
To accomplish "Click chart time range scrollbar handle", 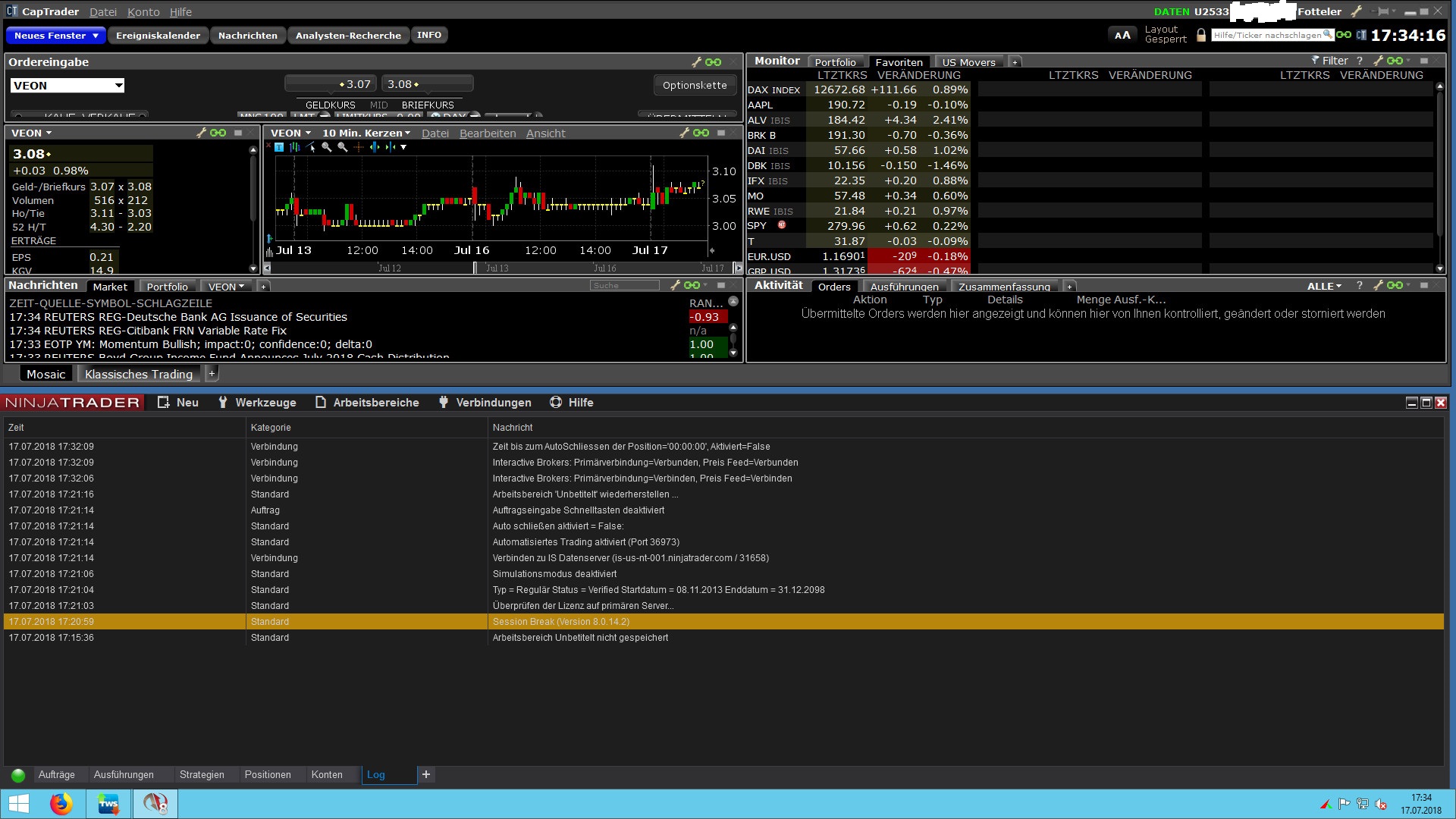I will click(475, 268).
